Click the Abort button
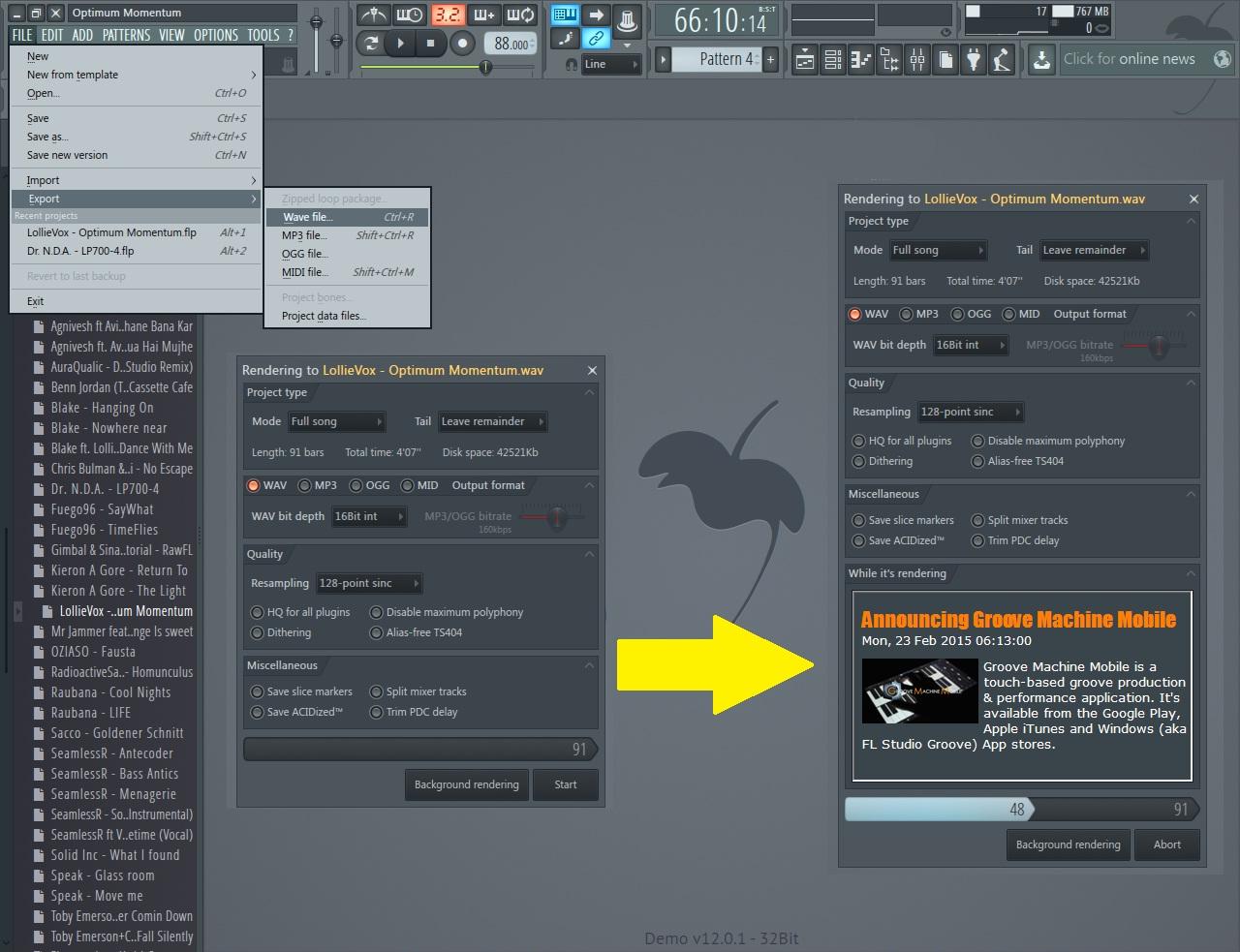The image size is (1240, 952). tap(1167, 845)
